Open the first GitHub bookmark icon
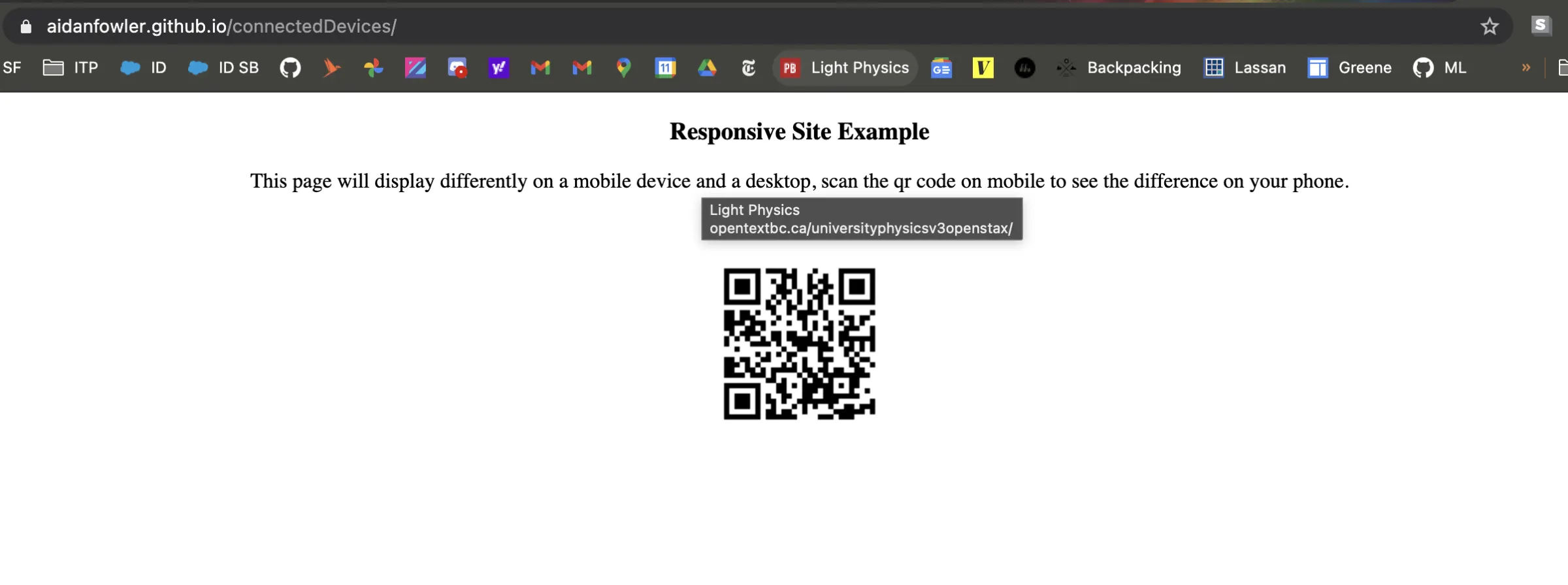The height and width of the screenshot is (585, 1568). click(x=290, y=67)
